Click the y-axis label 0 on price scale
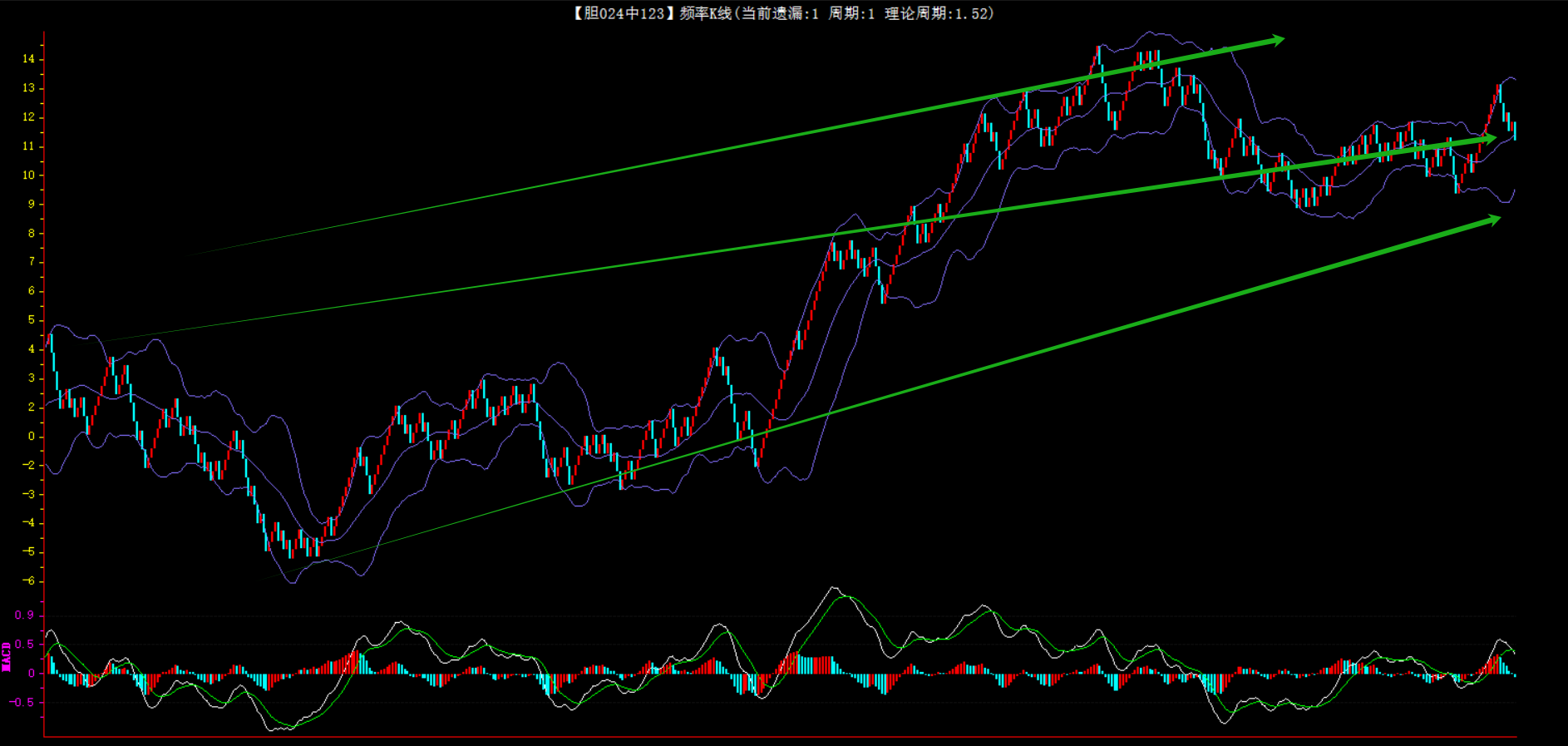This screenshot has width=1568, height=746. coord(32,436)
